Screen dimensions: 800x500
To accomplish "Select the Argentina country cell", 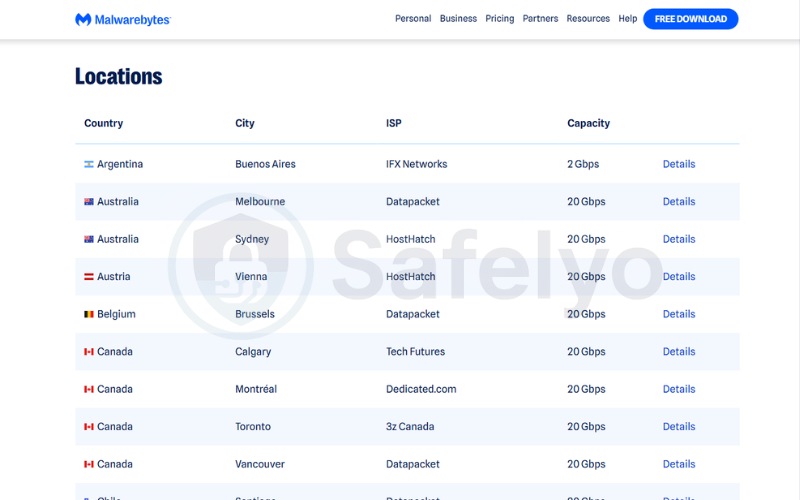I will click(120, 164).
